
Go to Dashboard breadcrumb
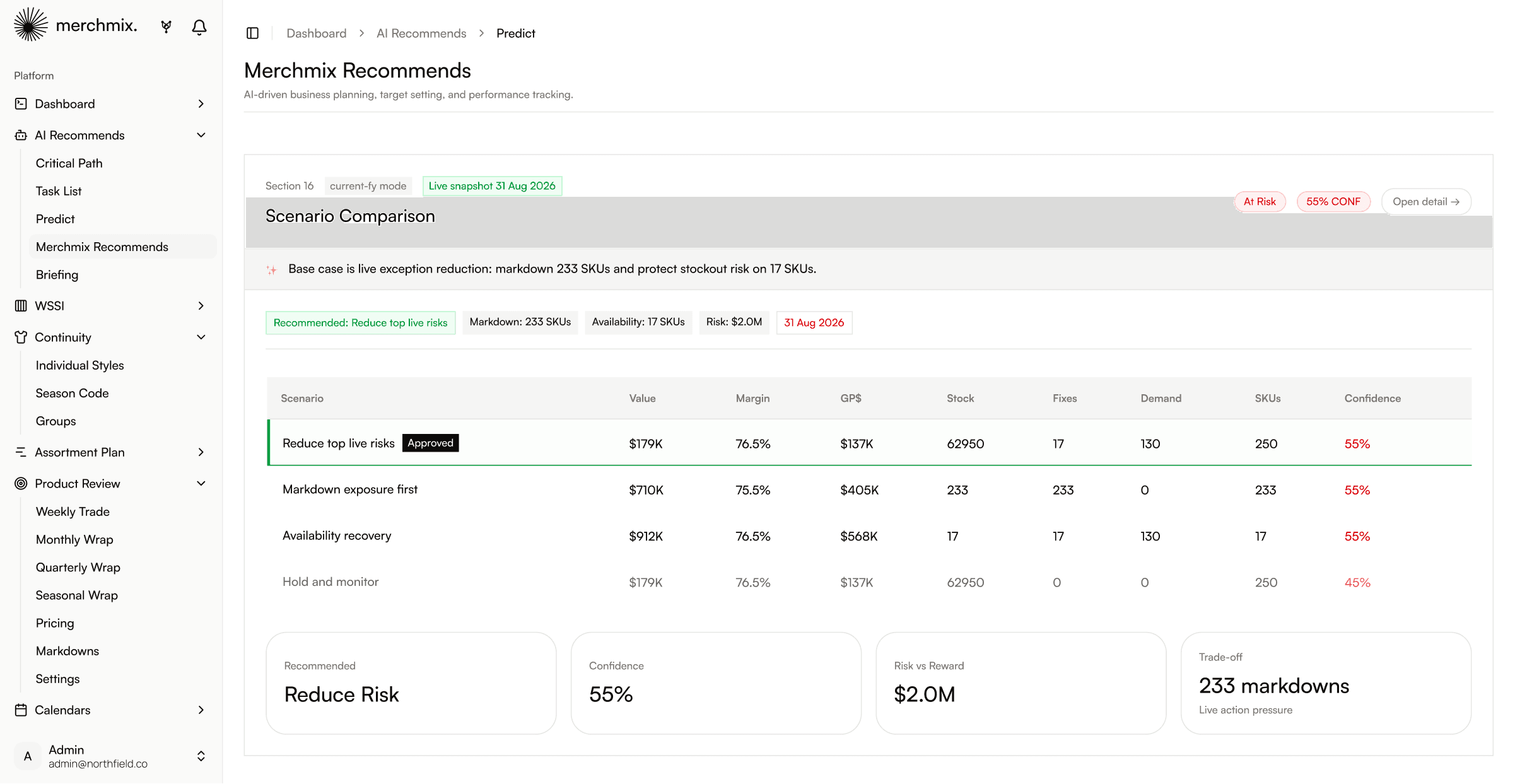pos(316,33)
